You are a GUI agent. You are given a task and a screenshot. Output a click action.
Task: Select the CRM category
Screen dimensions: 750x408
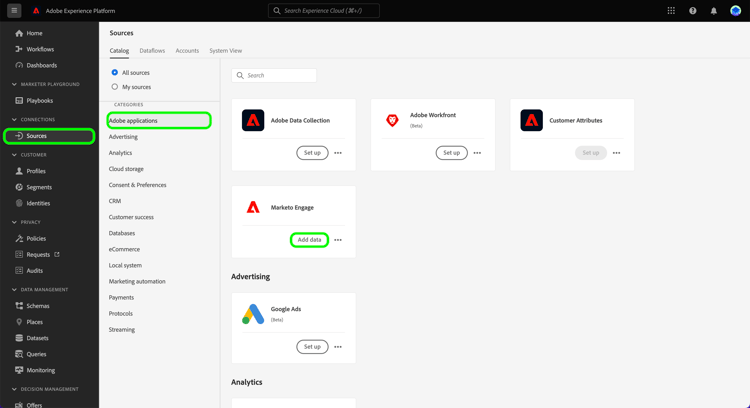click(x=115, y=201)
